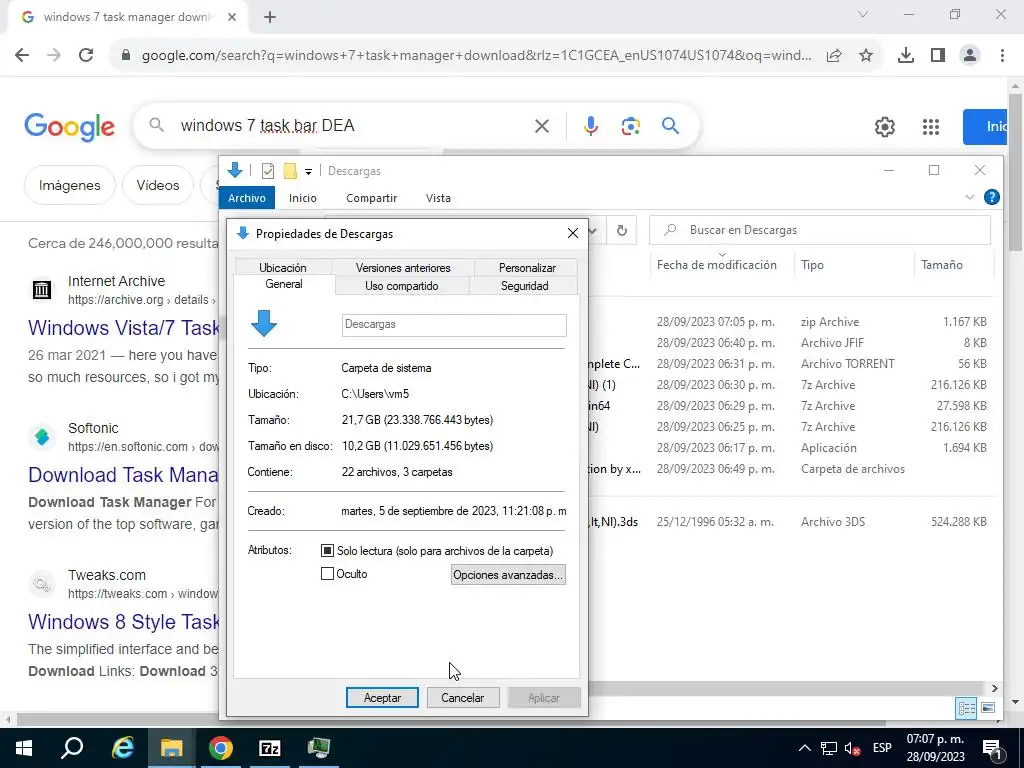Click Buscar en Descargas search field
The width and height of the screenshot is (1024, 768).
(x=820, y=230)
